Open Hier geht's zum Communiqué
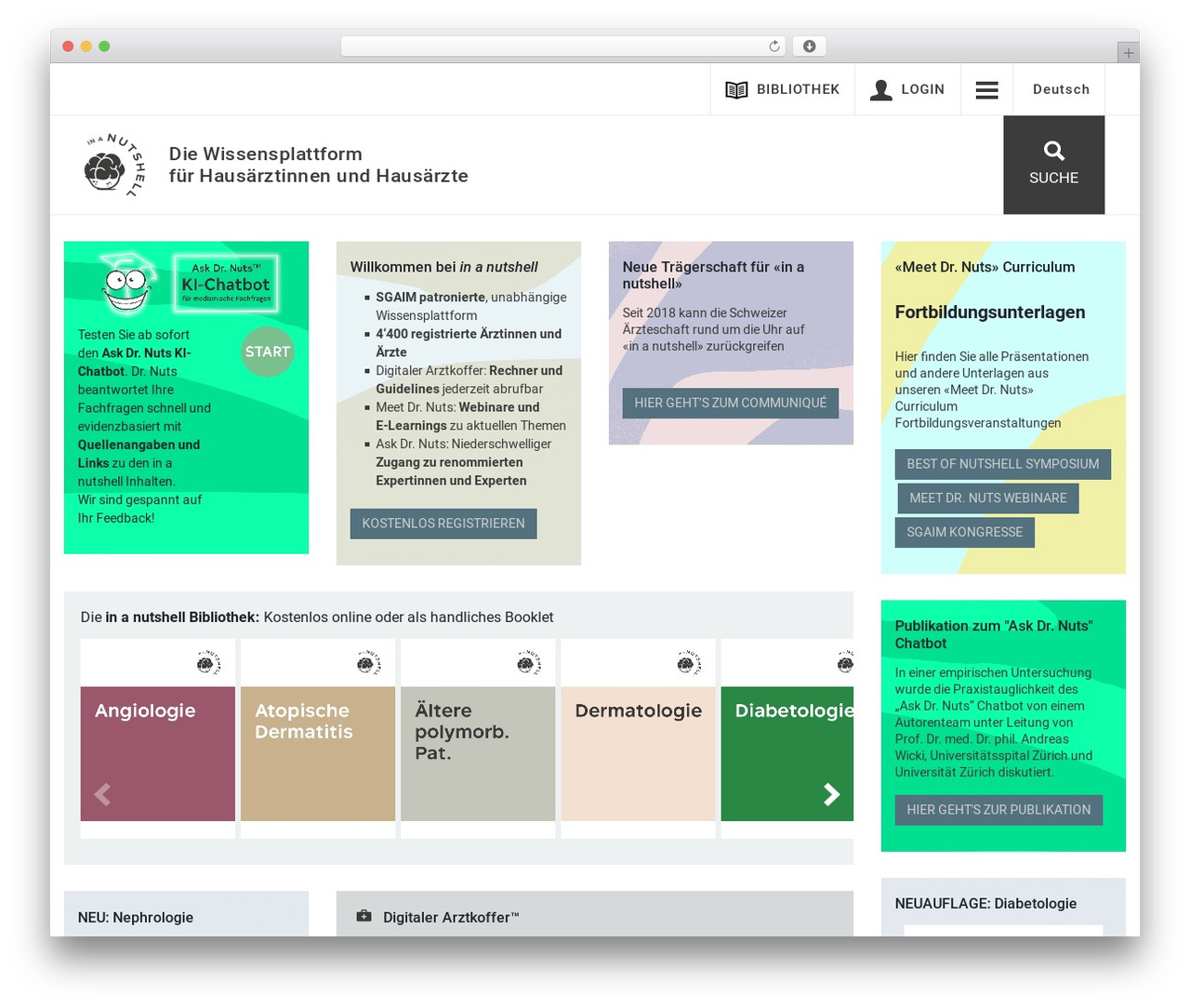Image resolution: width=1190 pixels, height=1008 pixels. click(x=731, y=403)
